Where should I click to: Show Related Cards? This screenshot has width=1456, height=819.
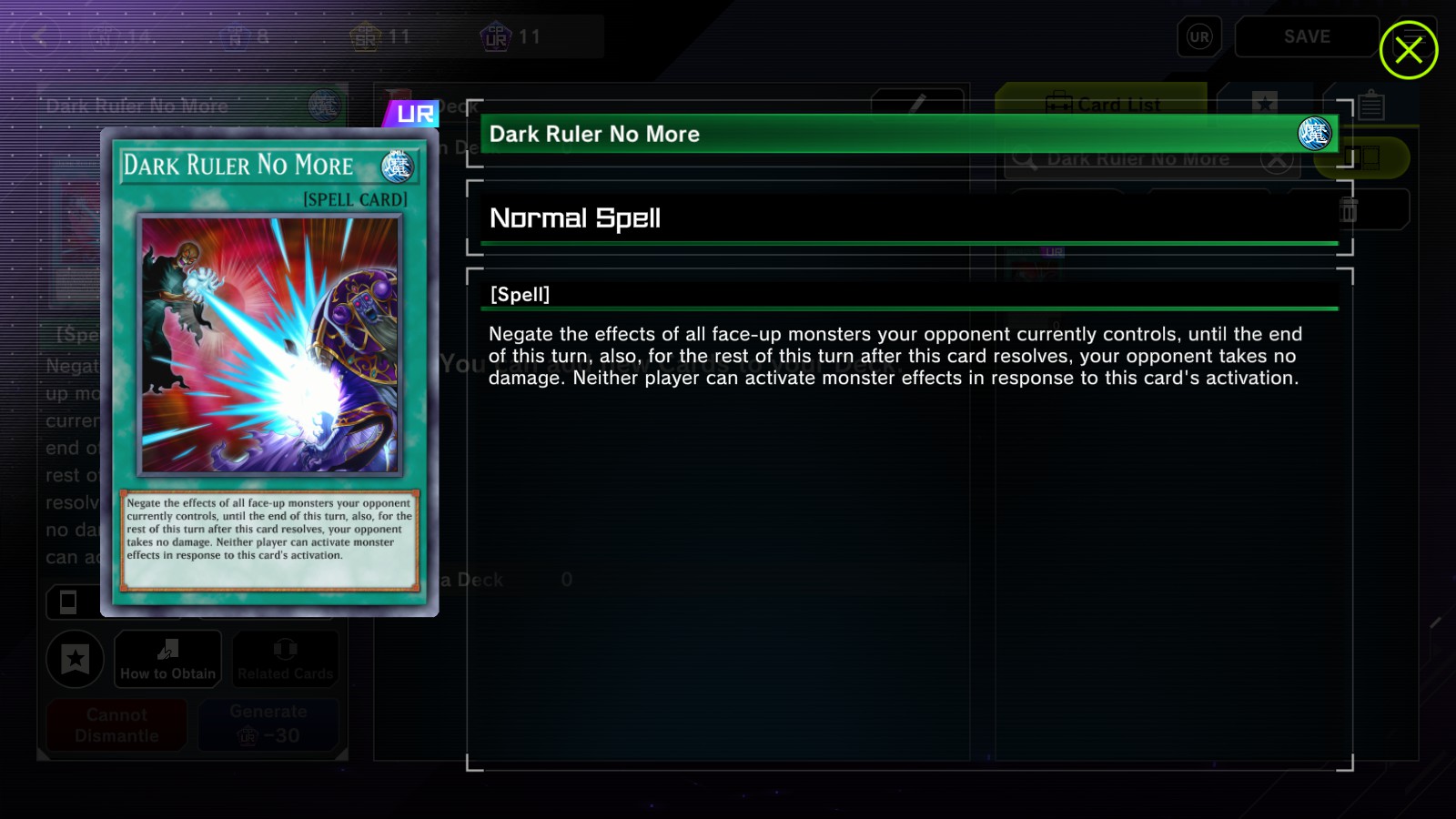click(x=286, y=659)
